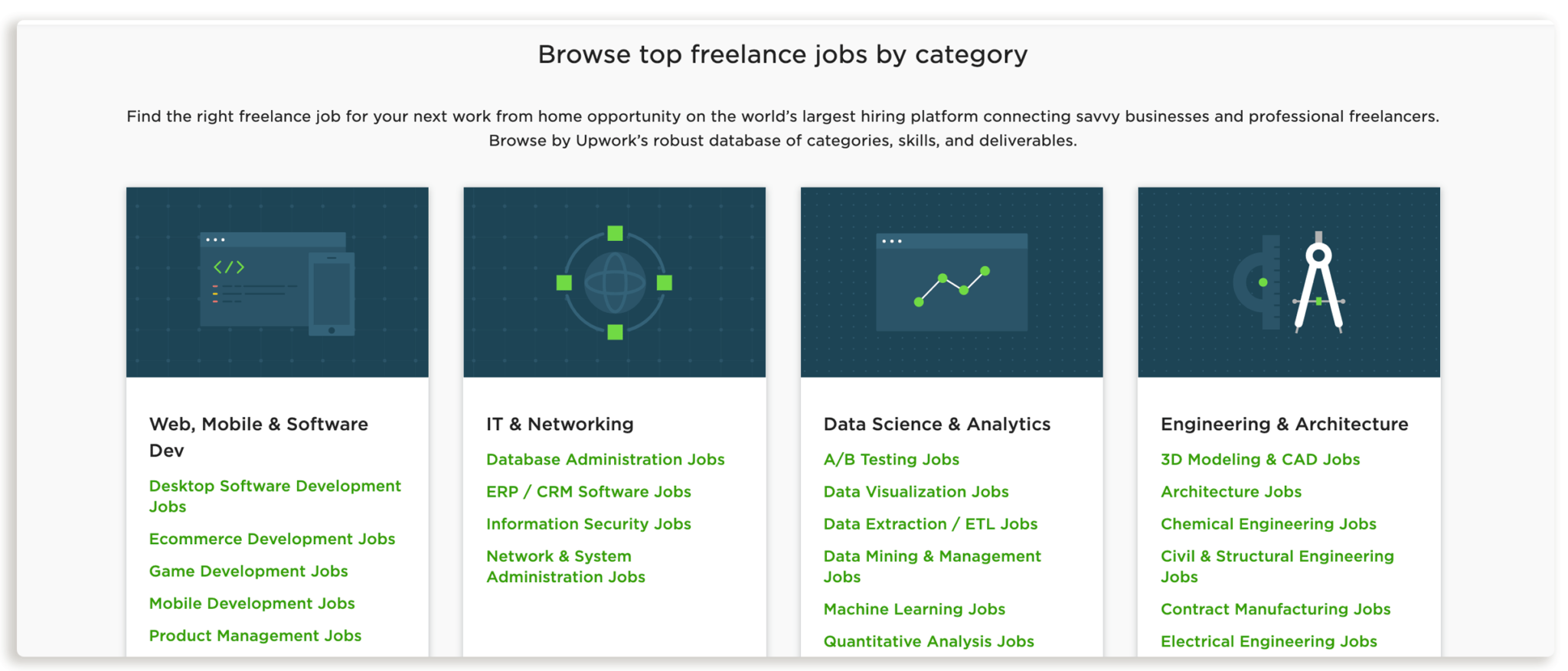Visit ERP / CRM Software Jobs
The height and width of the screenshot is (671, 1568).
click(x=588, y=491)
